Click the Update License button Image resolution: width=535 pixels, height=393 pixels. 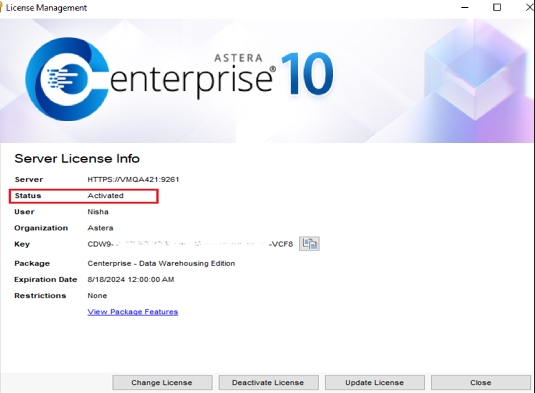(374, 382)
